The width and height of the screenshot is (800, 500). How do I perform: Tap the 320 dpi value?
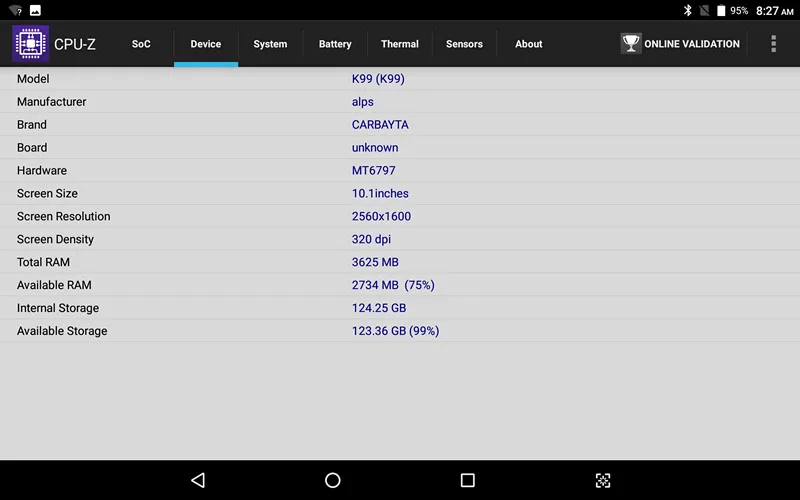[x=371, y=239]
